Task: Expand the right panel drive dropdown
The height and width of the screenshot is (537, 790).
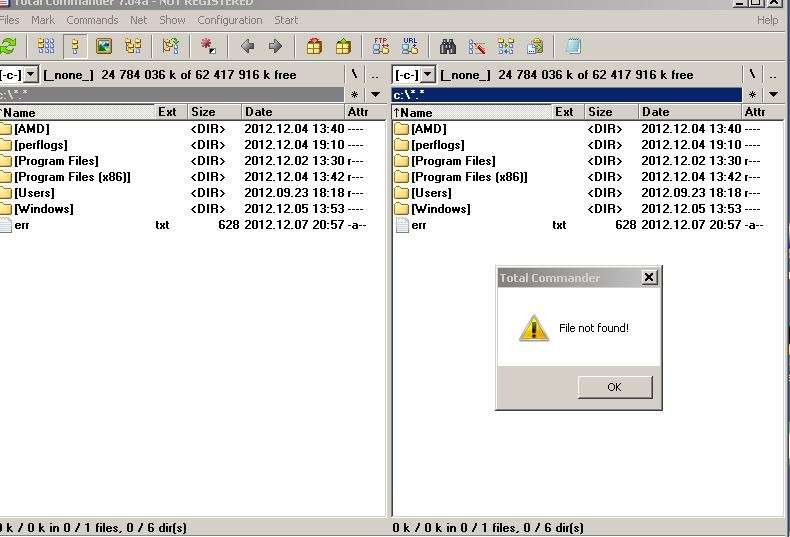Action: [428, 75]
